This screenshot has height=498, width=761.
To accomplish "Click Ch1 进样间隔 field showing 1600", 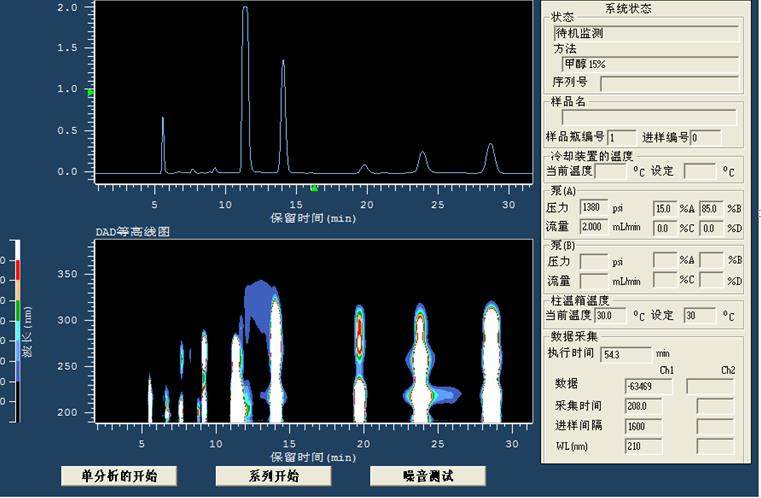I will 643,426.
